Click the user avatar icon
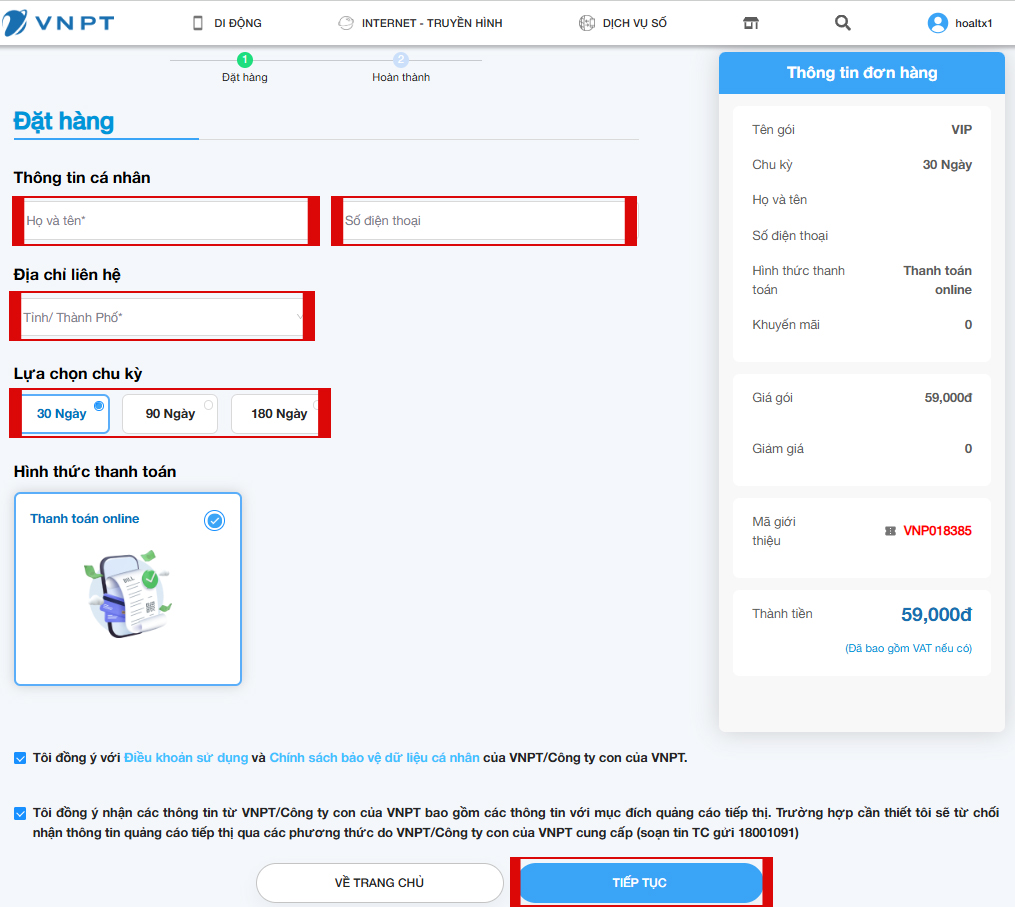This screenshot has width=1015, height=907. point(937,23)
